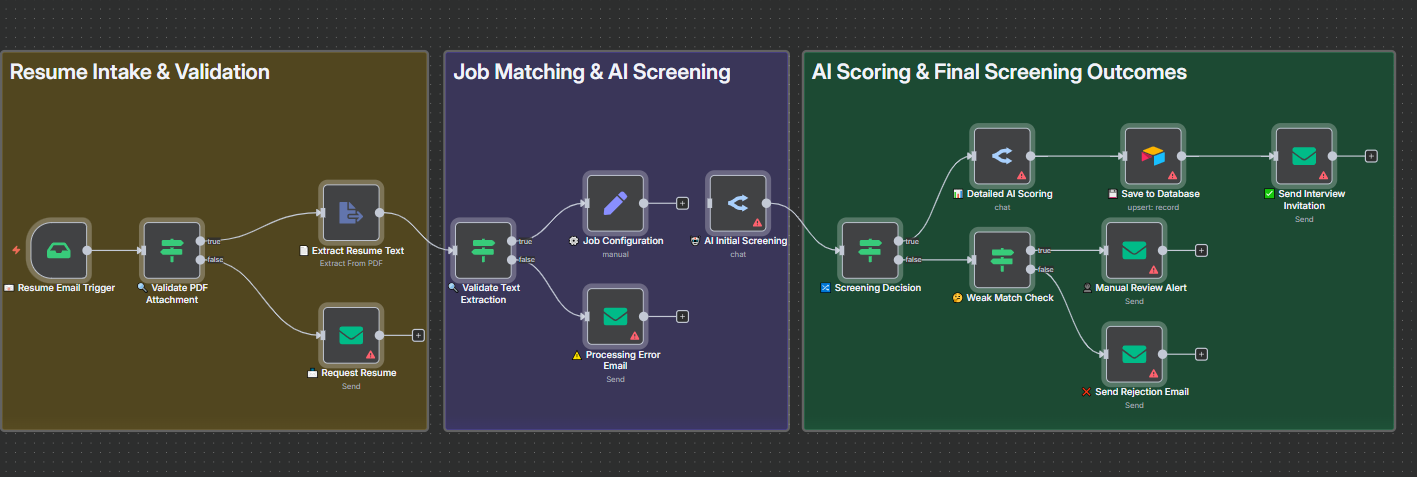Image resolution: width=1417 pixels, height=477 pixels.
Task: Select the Request Resume email node
Action: tap(351, 335)
